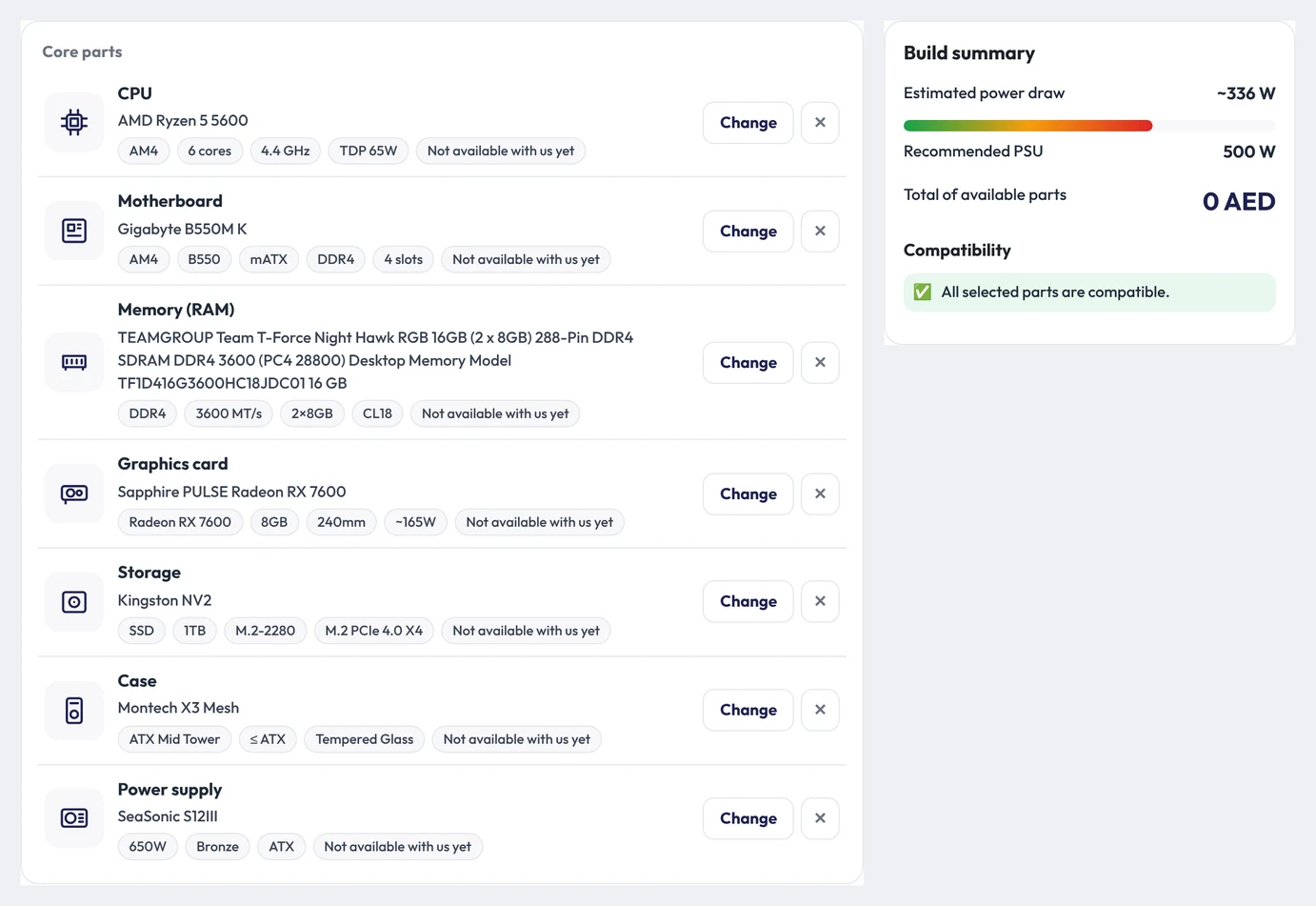Click the CPU chip icon
This screenshot has width=1316, height=906.
74,122
